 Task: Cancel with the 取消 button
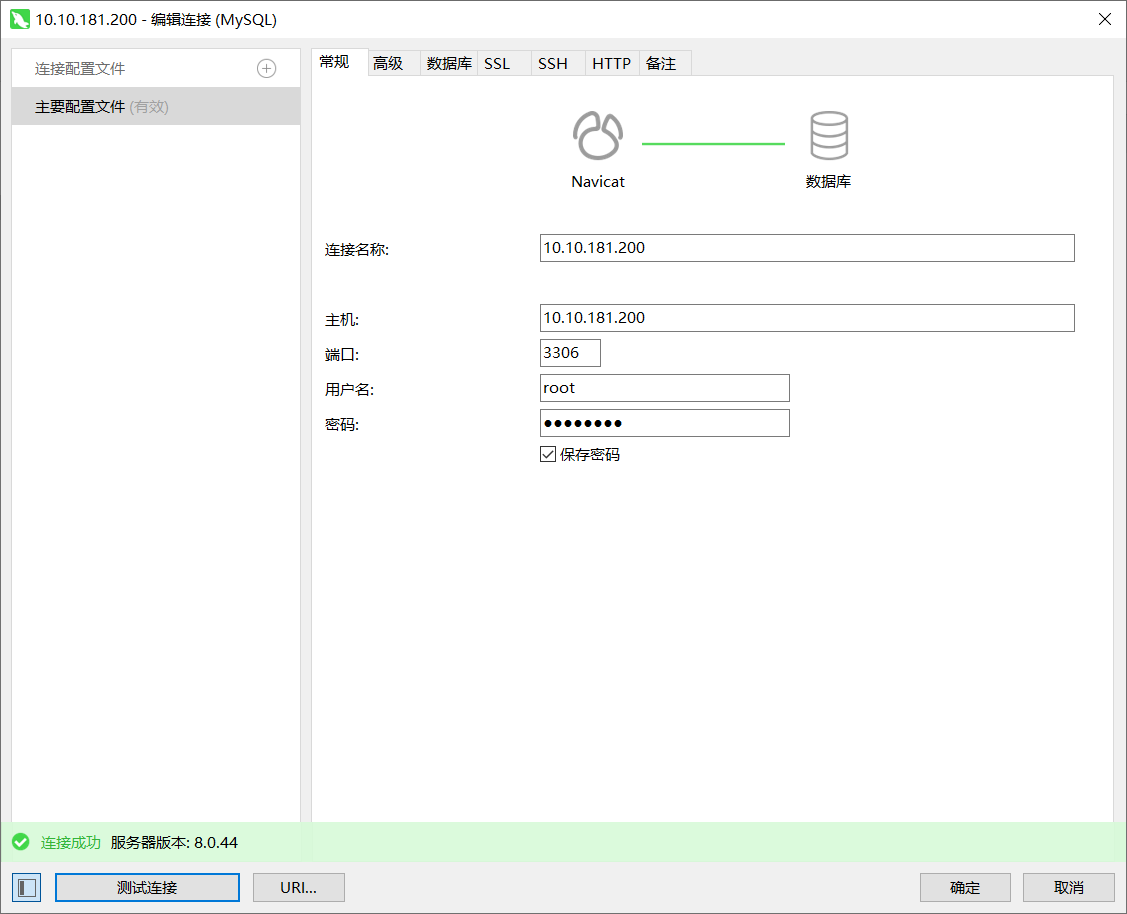coord(1069,887)
